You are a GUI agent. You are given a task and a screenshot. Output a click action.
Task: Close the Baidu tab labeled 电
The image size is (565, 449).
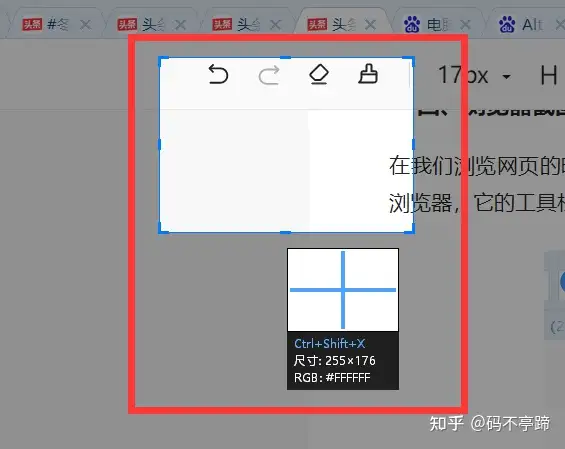(466, 25)
